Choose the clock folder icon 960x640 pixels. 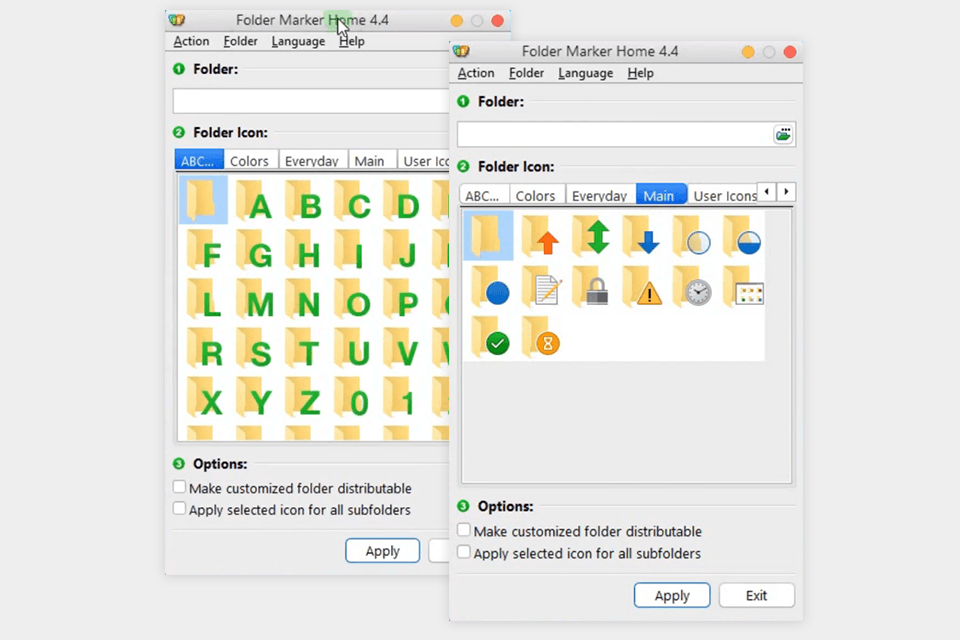coord(697,292)
